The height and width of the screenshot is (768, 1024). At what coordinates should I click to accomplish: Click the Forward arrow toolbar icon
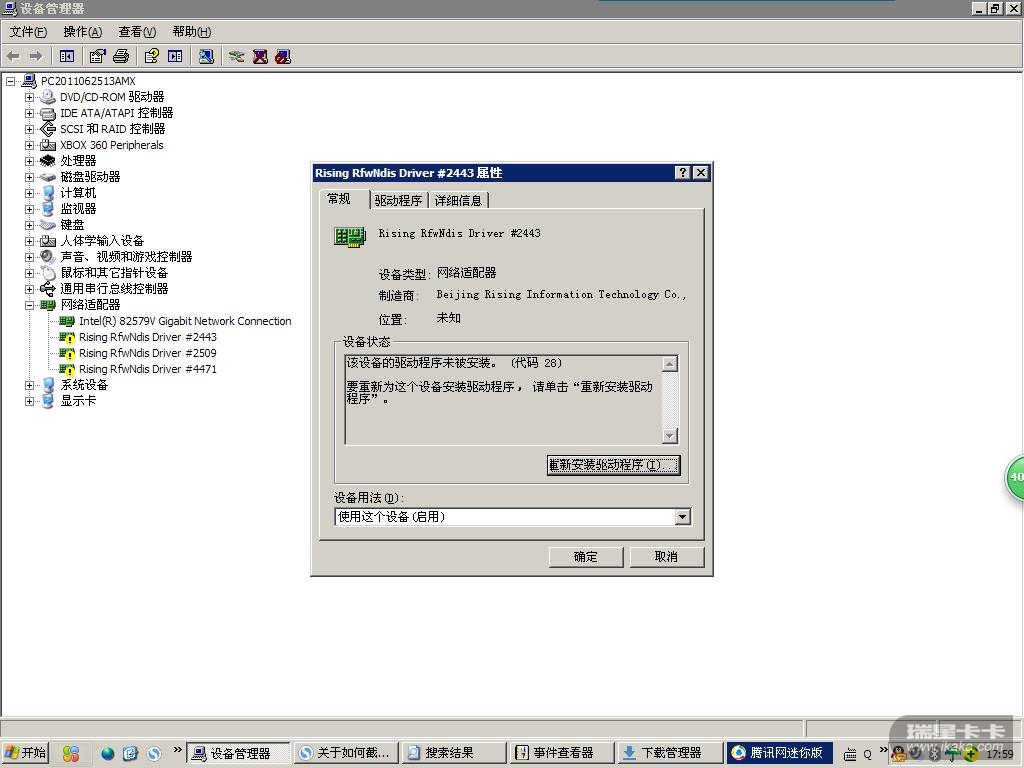click(36, 57)
